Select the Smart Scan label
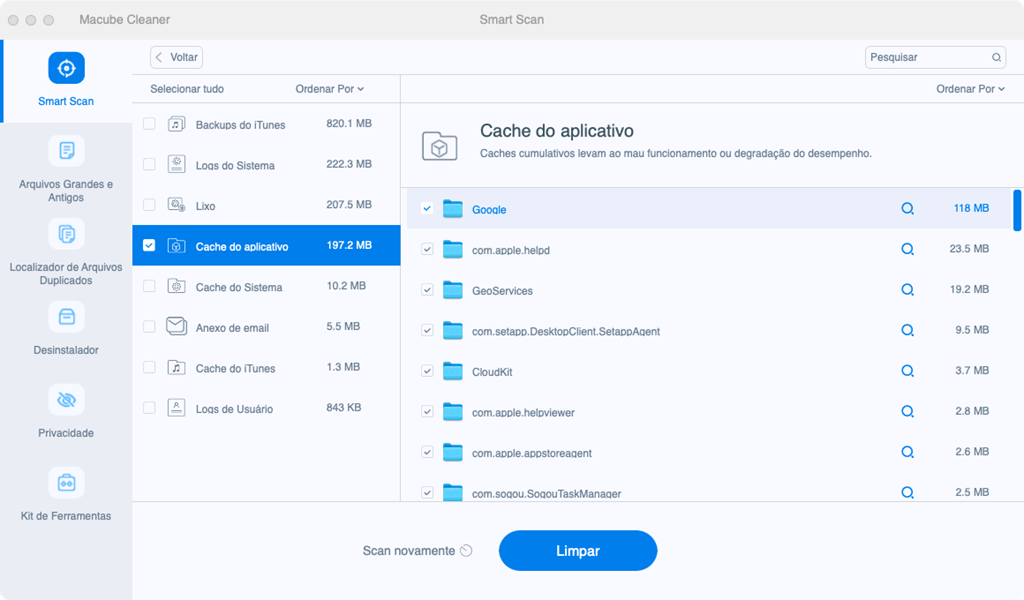This screenshot has width=1024, height=600. 66,101
